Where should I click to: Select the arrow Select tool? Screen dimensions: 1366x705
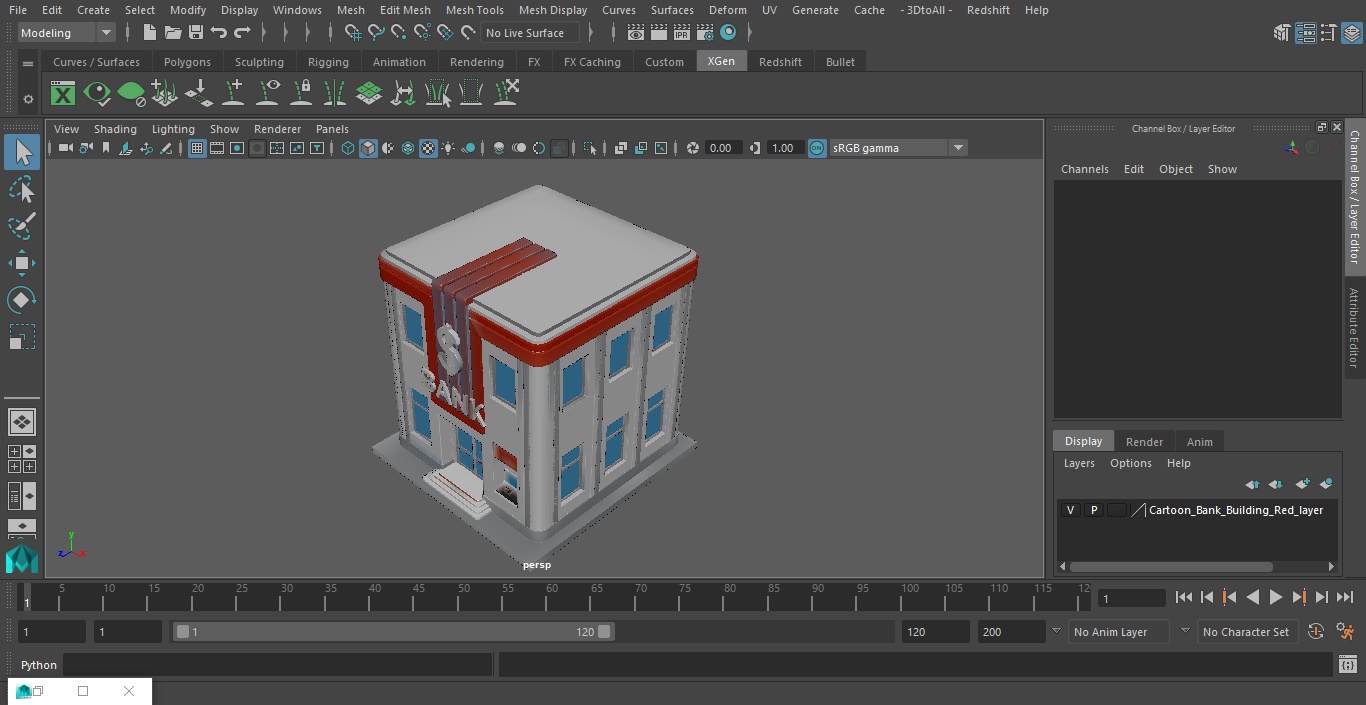pyautogui.click(x=21, y=152)
